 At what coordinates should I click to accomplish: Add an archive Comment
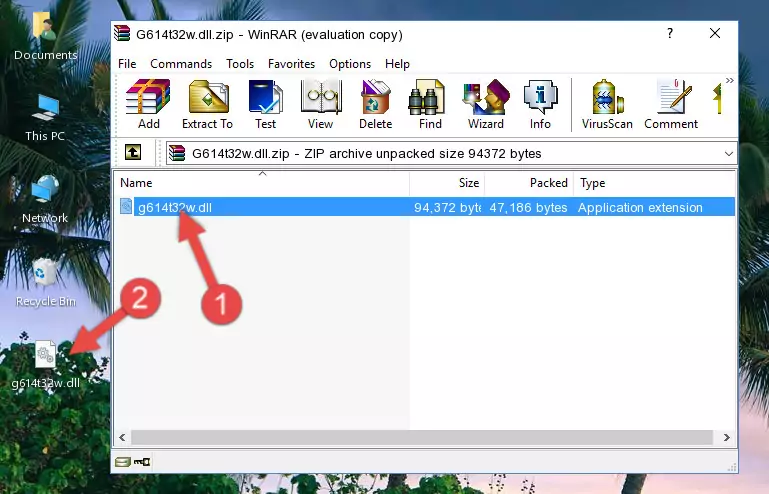coord(671,104)
